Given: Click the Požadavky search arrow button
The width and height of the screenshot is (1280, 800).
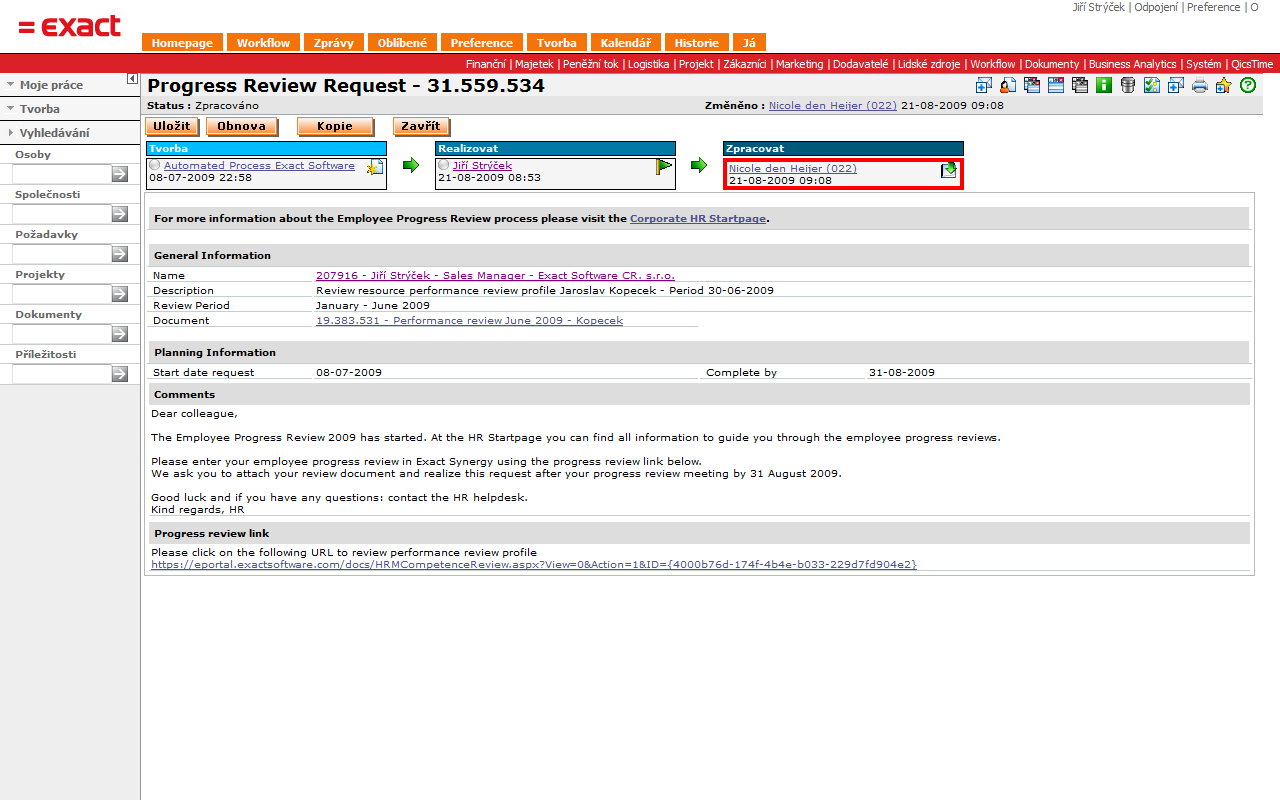Looking at the screenshot, I should coord(120,254).
